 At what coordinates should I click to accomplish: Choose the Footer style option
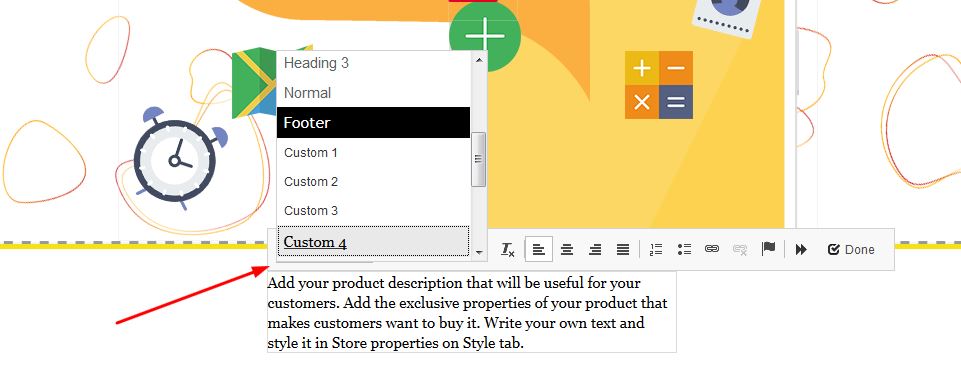coord(373,123)
